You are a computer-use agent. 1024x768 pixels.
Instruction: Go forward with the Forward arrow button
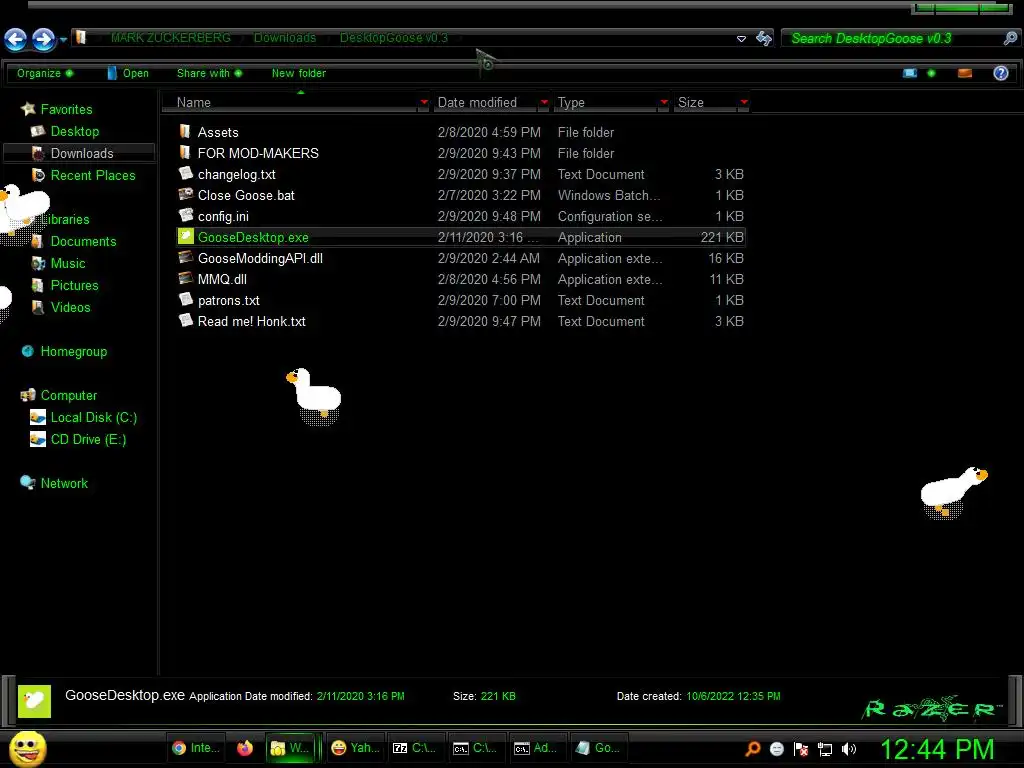[x=44, y=39]
